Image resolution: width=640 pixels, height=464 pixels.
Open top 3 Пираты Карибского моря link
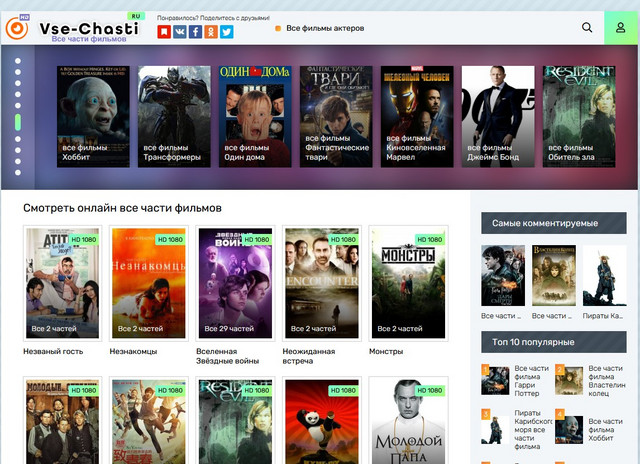[x=516, y=429]
